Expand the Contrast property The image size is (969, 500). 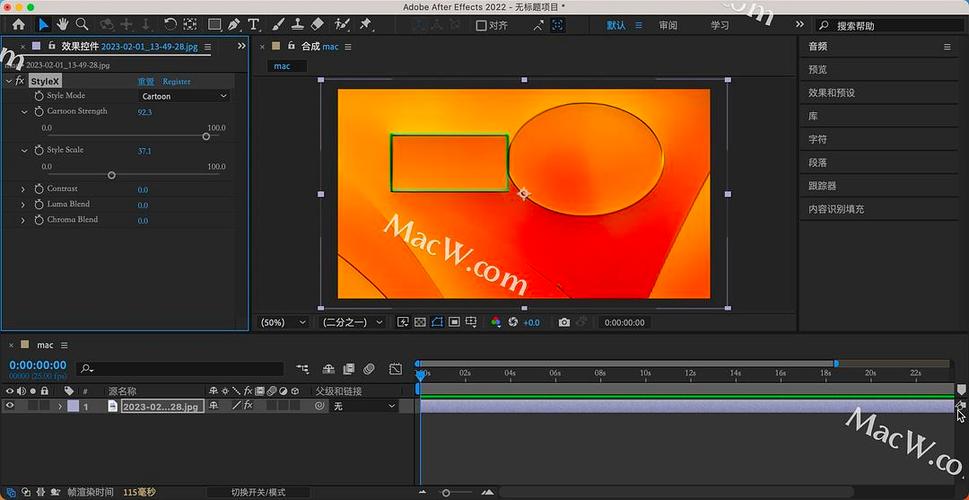23,189
